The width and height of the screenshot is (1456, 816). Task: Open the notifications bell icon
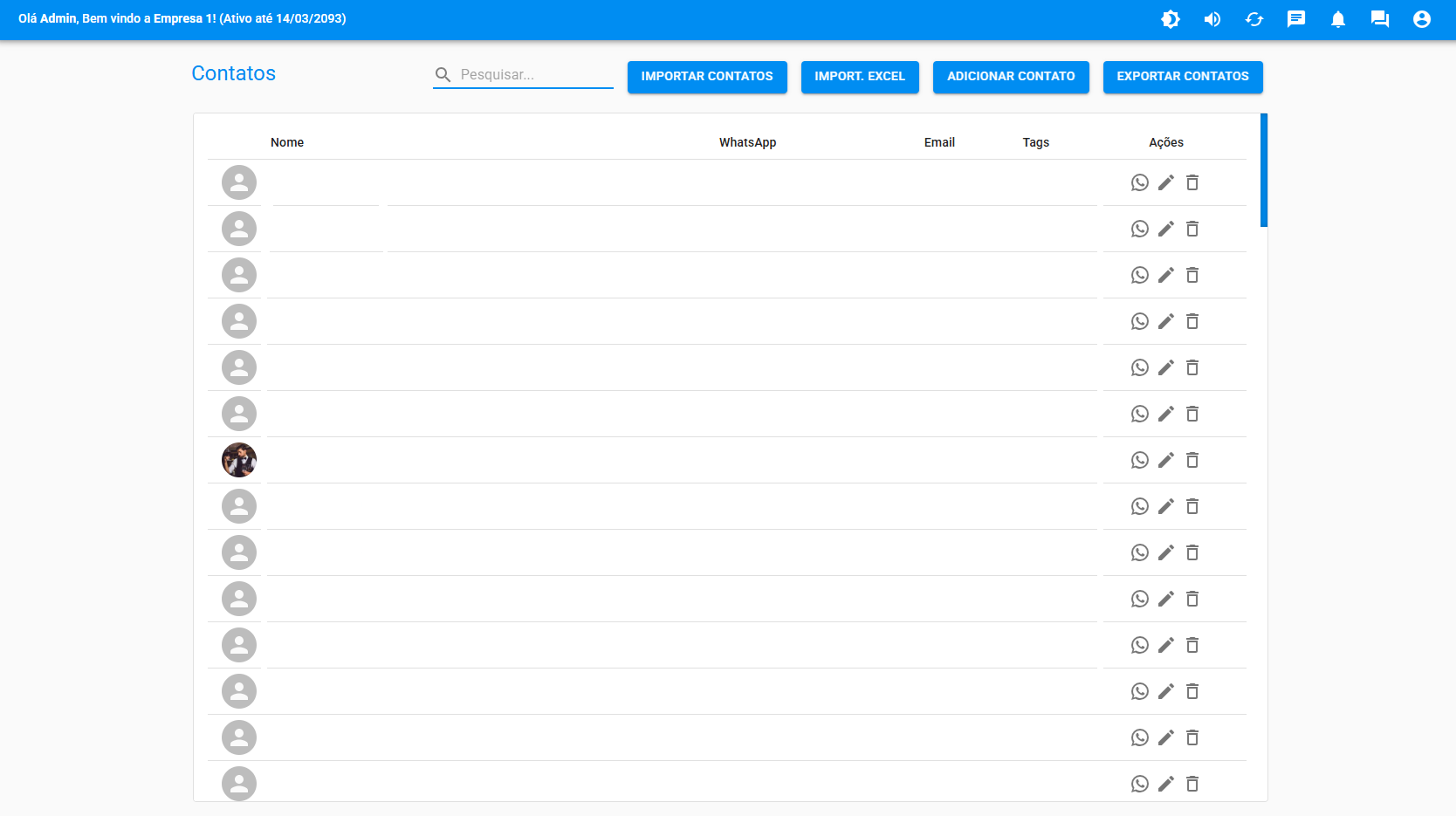pyautogui.click(x=1338, y=19)
